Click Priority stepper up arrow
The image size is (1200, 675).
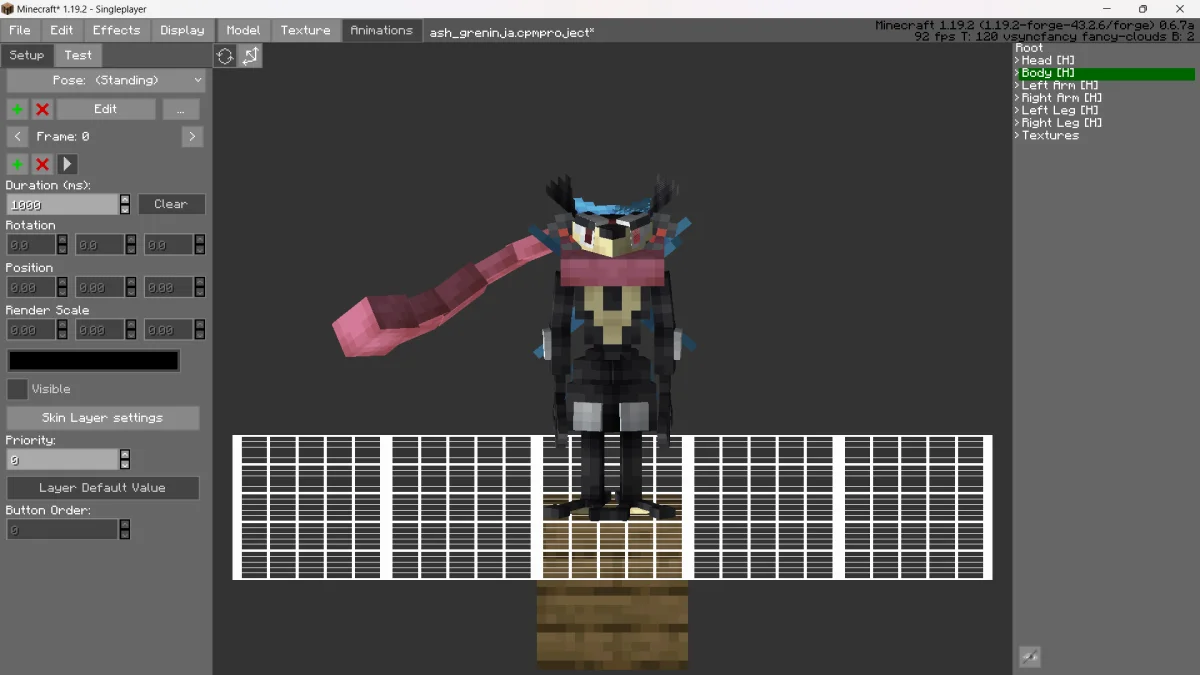(125, 454)
